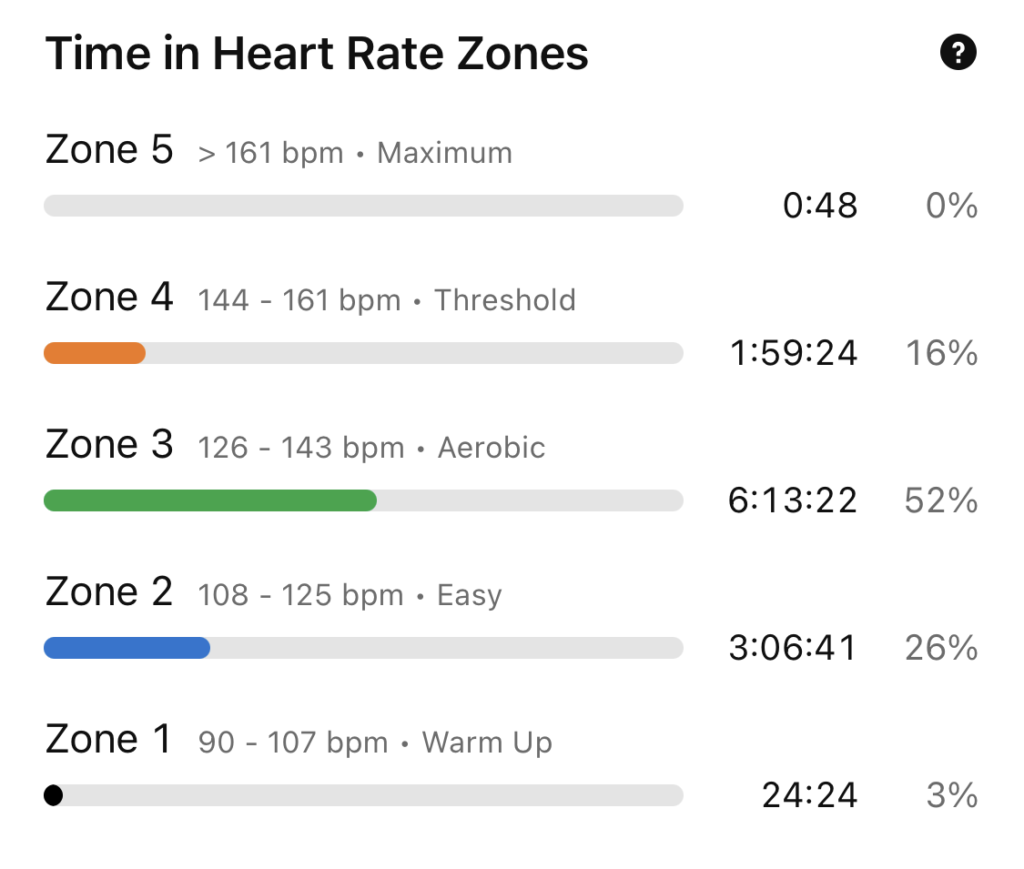Click the 3:06:41 Zone 2 duration
The height and width of the screenshot is (869, 1024).
pos(792,648)
